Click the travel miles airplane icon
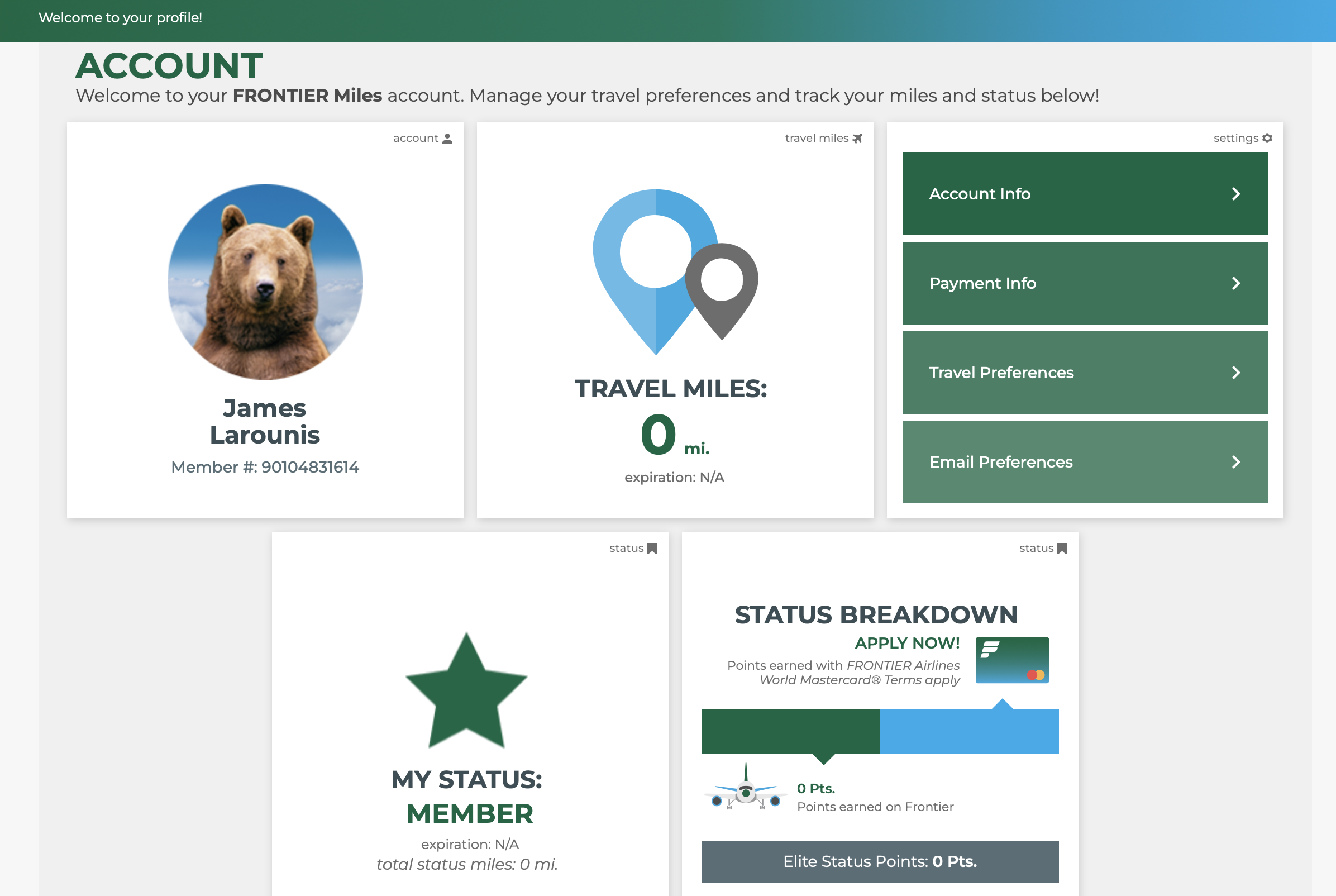The height and width of the screenshot is (896, 1336). click(x=857, y=139)
